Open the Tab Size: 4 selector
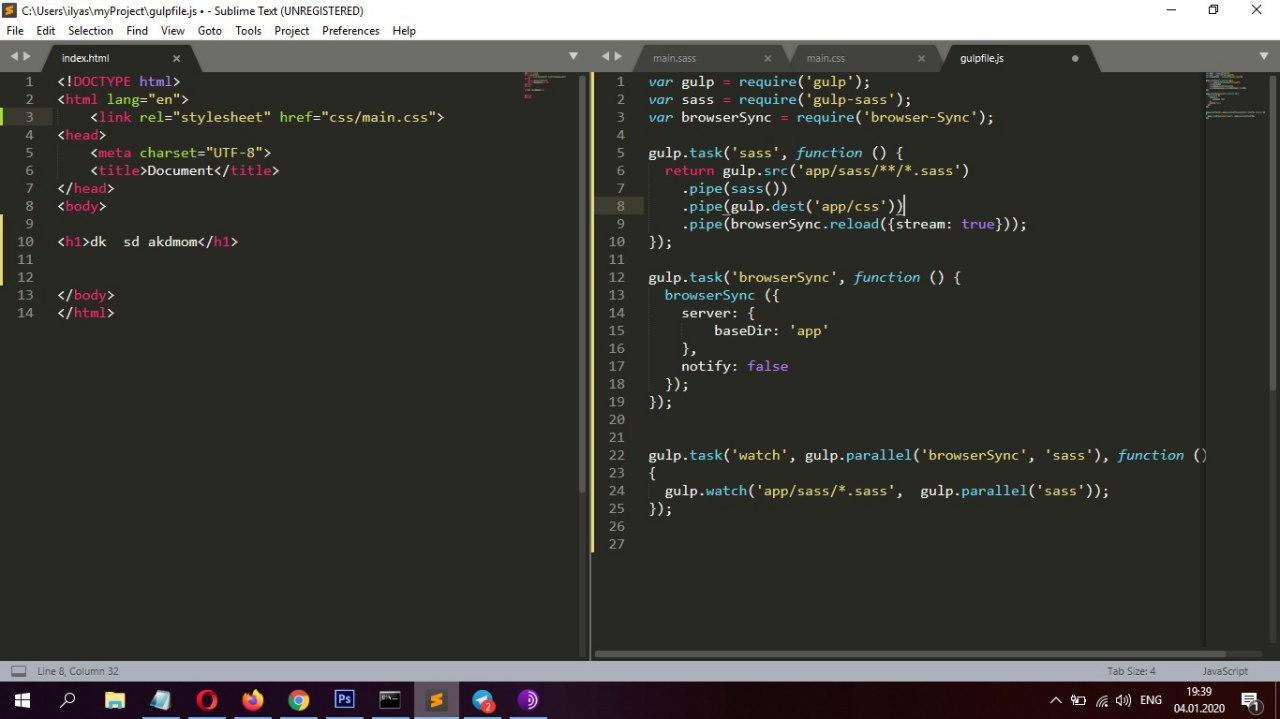 [x=1131, y=671]
